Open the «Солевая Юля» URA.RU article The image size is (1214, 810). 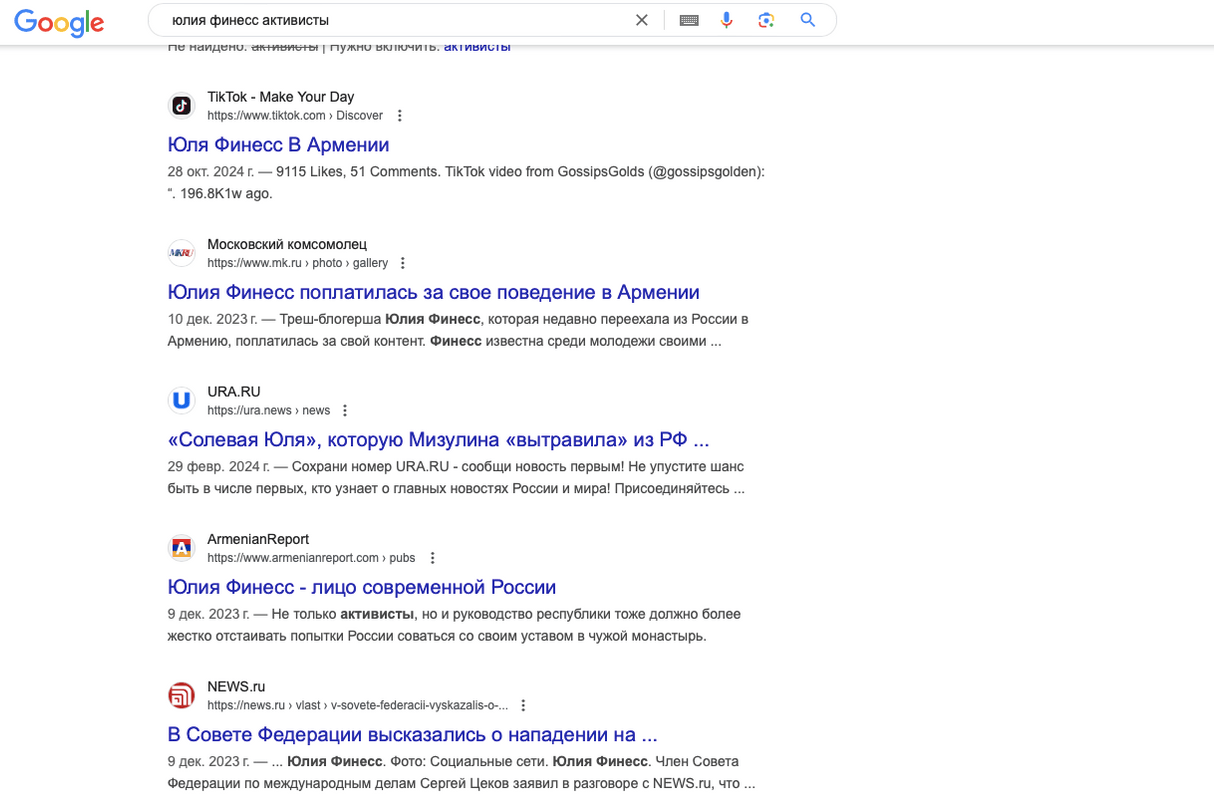click(438, 440)
